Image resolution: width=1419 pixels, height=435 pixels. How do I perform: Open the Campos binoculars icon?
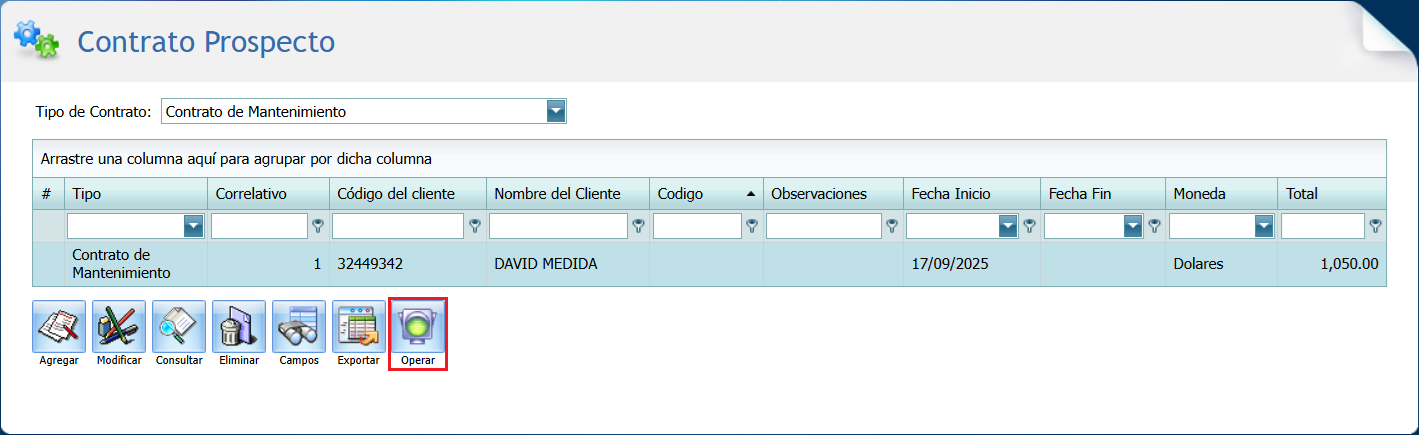299,327
